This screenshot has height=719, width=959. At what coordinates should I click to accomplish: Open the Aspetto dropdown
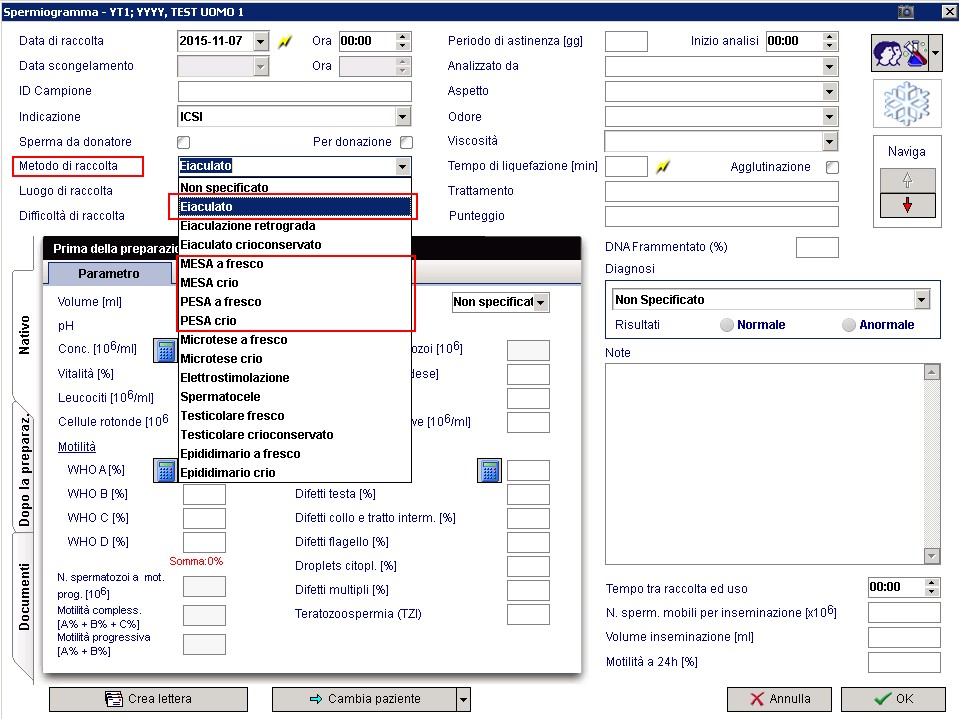coord(829,92)
